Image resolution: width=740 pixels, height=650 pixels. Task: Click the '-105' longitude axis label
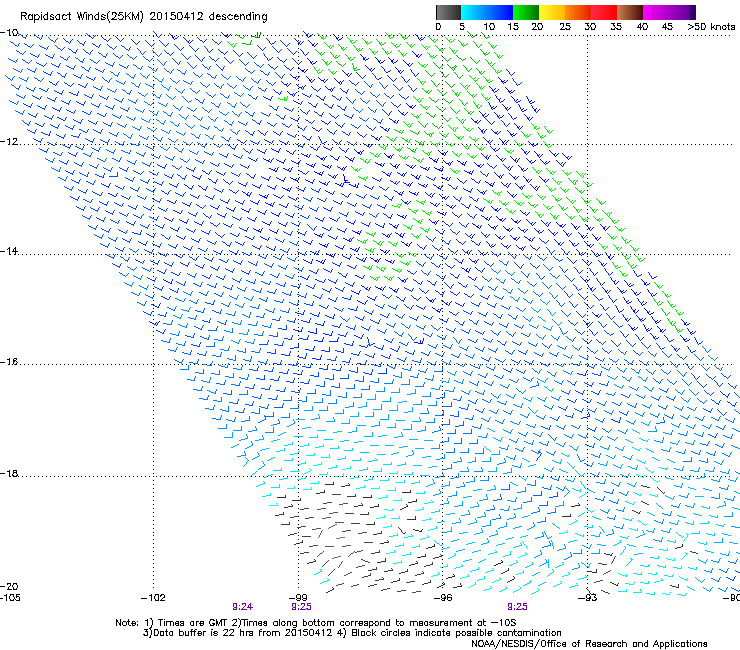coord(10,598)
